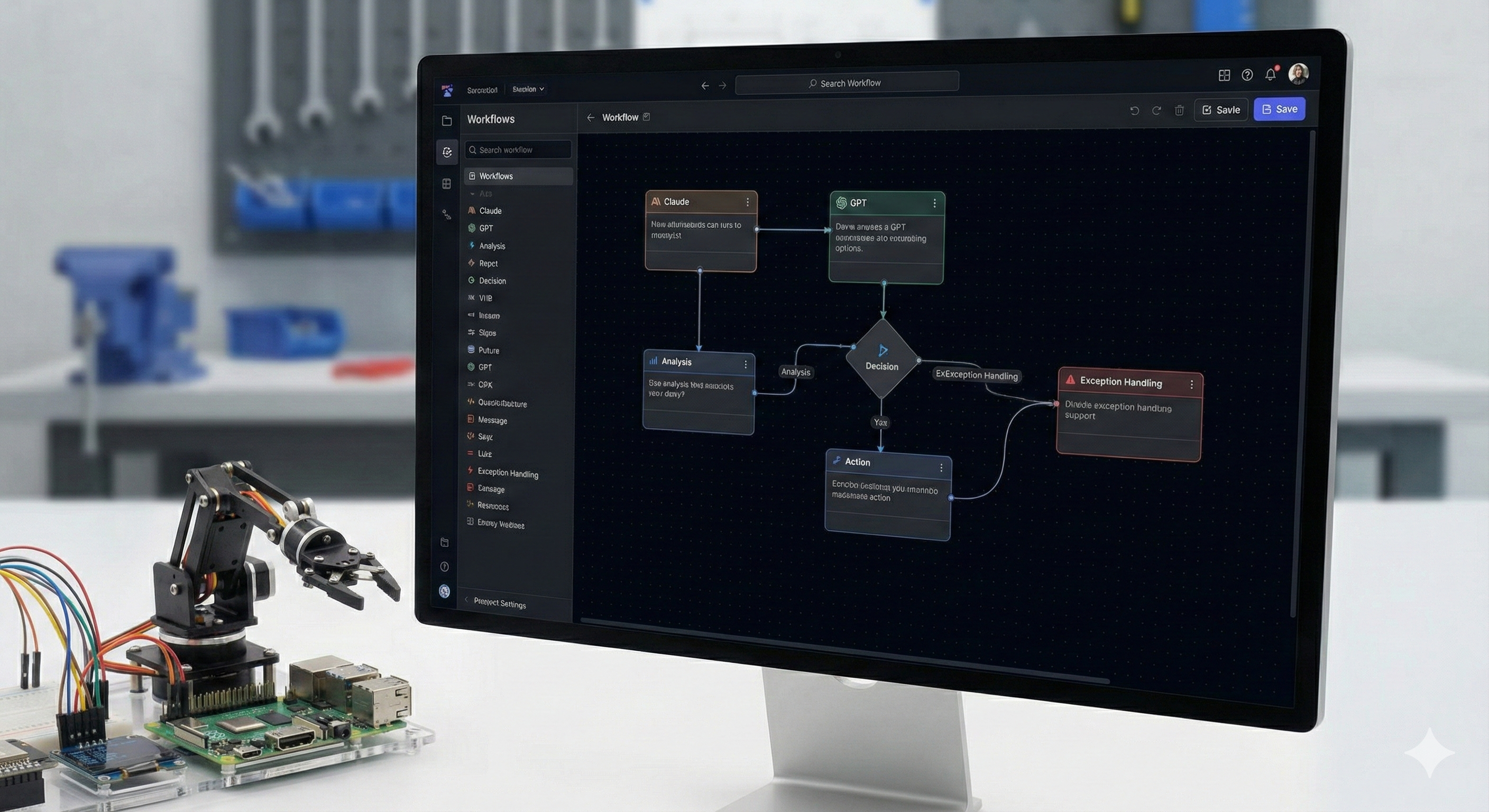The image size is (1489, 812).
Task: Click the nodes connection icon in the left rail
Action: 446,215
